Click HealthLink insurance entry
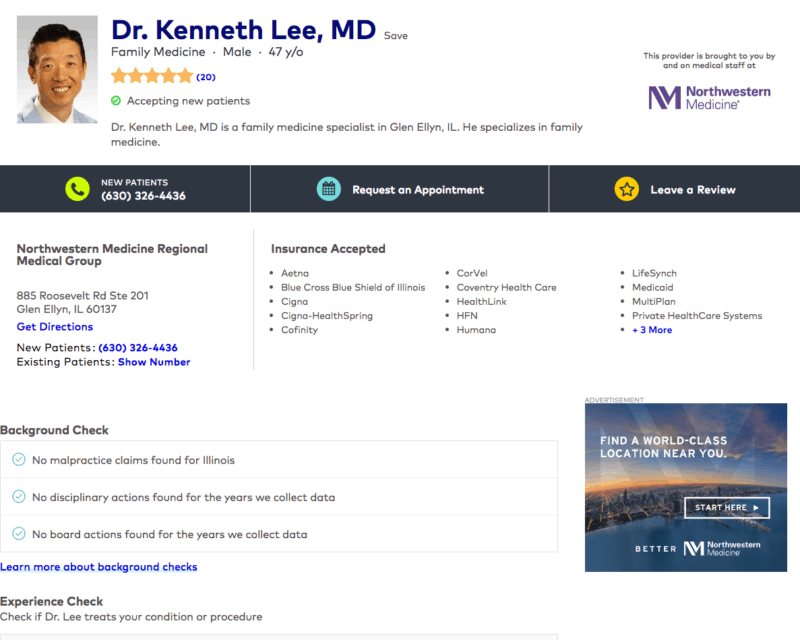 (x=482, y=302)
